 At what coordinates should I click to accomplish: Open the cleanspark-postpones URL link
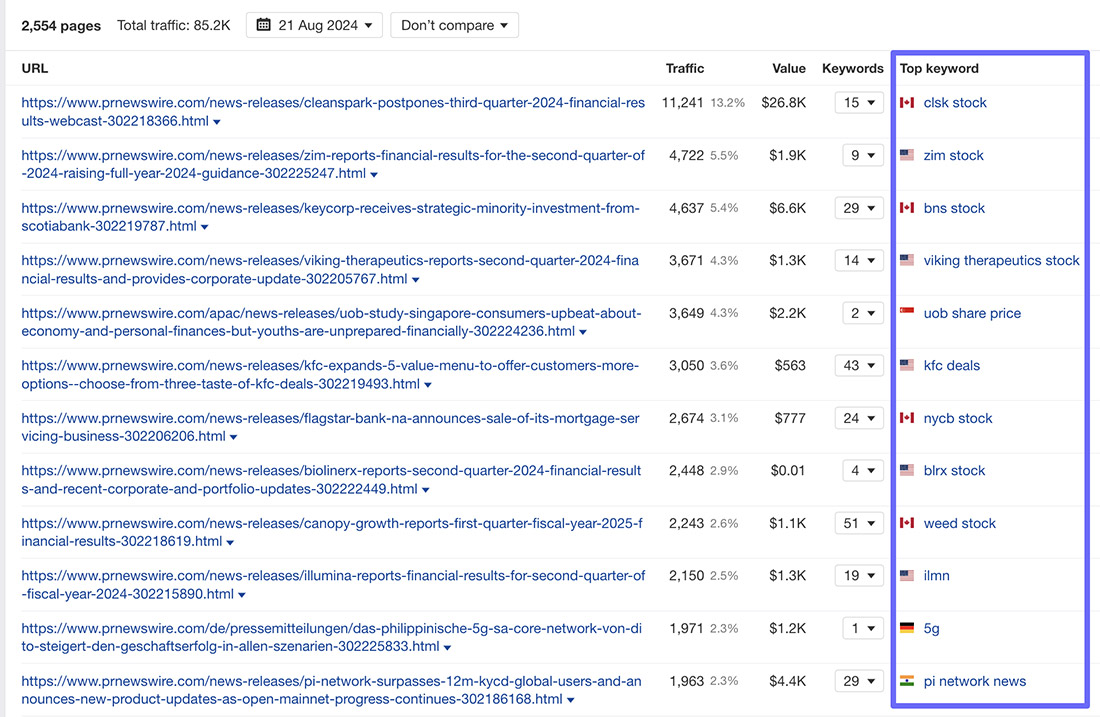point(333,112)
